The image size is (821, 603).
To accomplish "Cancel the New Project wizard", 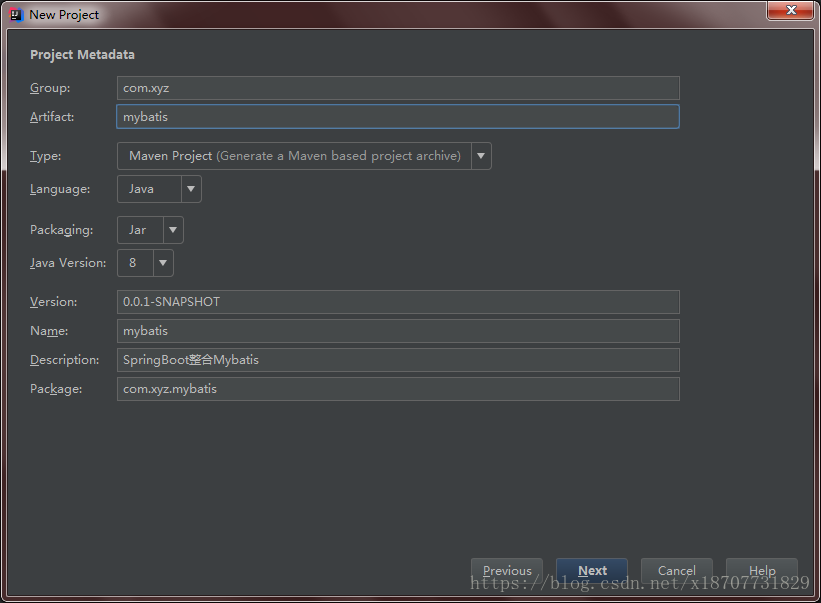I will (x=676, y=571).
